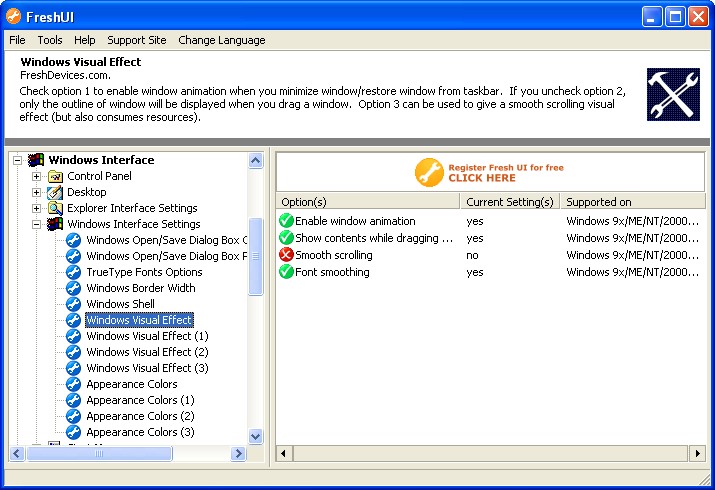Select Windows Border Width tree item
Viewport: 715px width, 490px height.
click(x=141, y=288)
